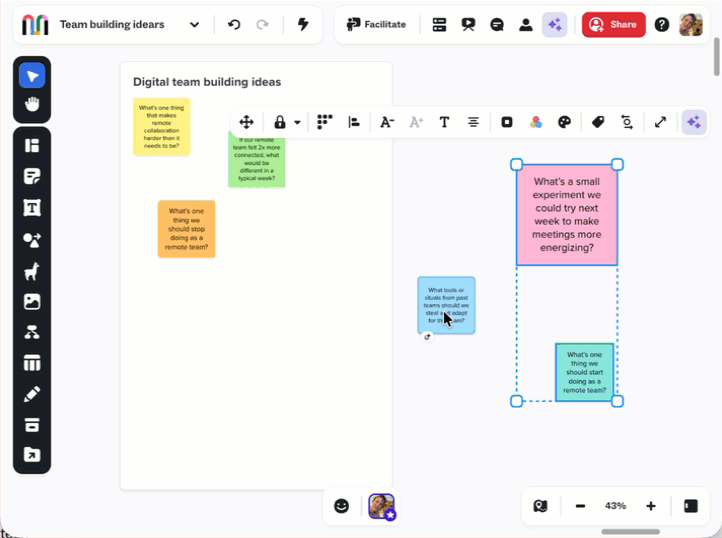Expand the Team building idears title dropdown
This screenshot has width=722, height=538.
click(x=194, y=25)
